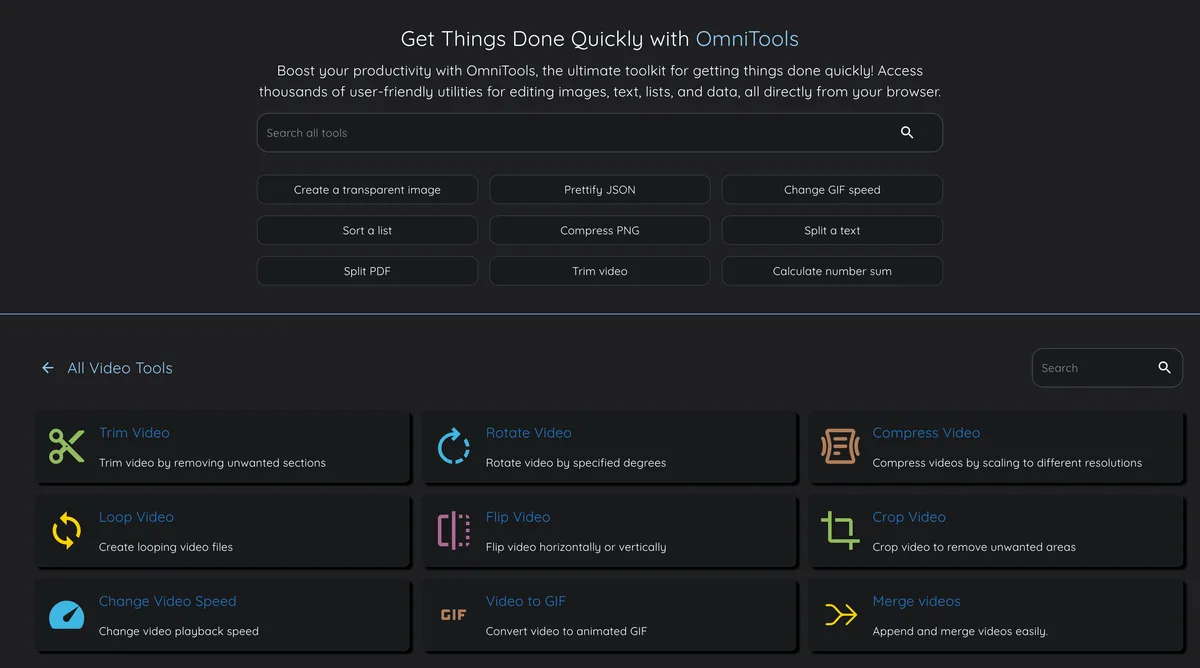Click the Merge videos arrows icon
Screen dimensions: 1200x668
click(840, 614)
